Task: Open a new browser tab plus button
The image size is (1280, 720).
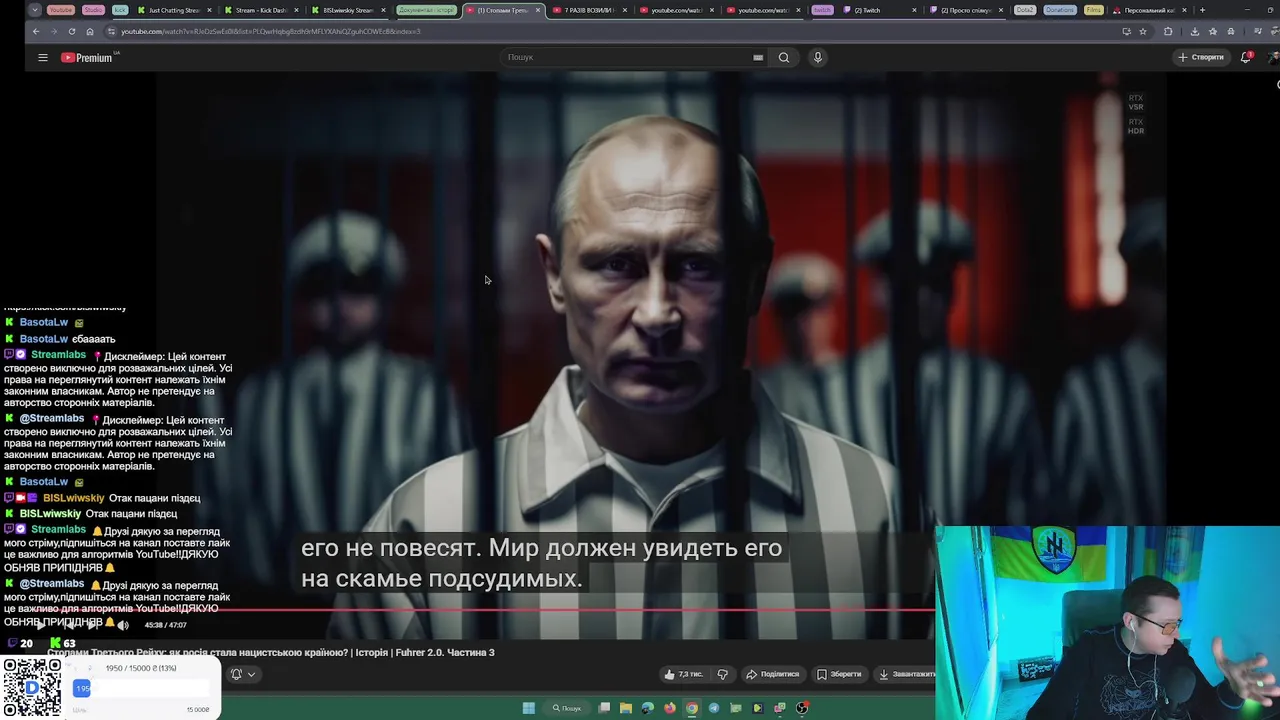Action: click(x=1202, y=10)
